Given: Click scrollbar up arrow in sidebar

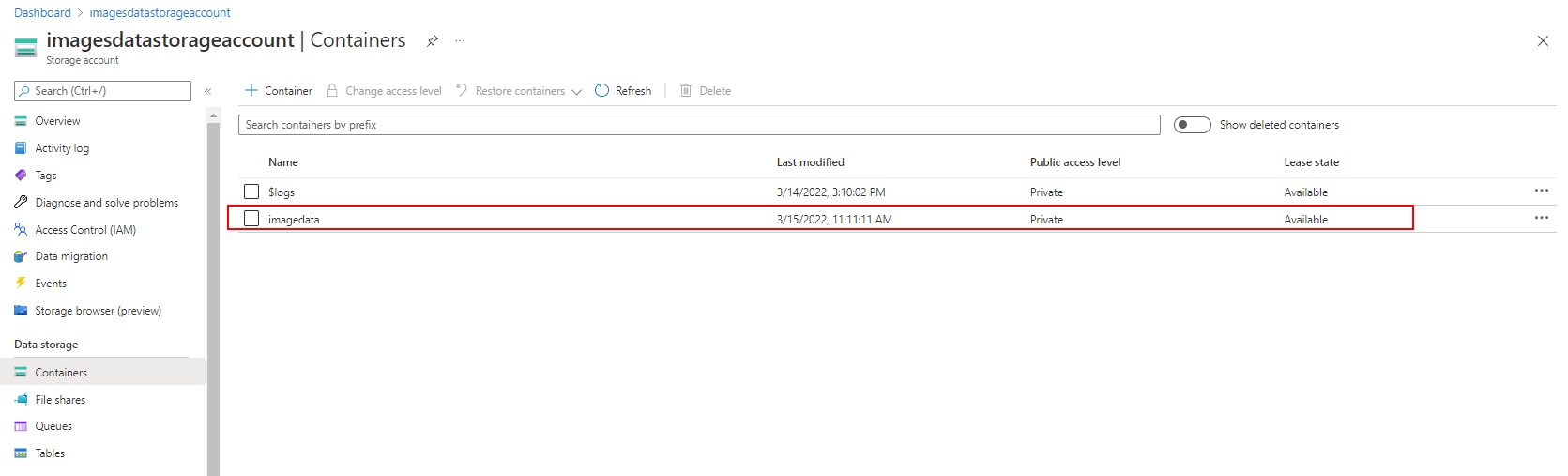Looking at the screenshot, I should [x=213, y=115].
